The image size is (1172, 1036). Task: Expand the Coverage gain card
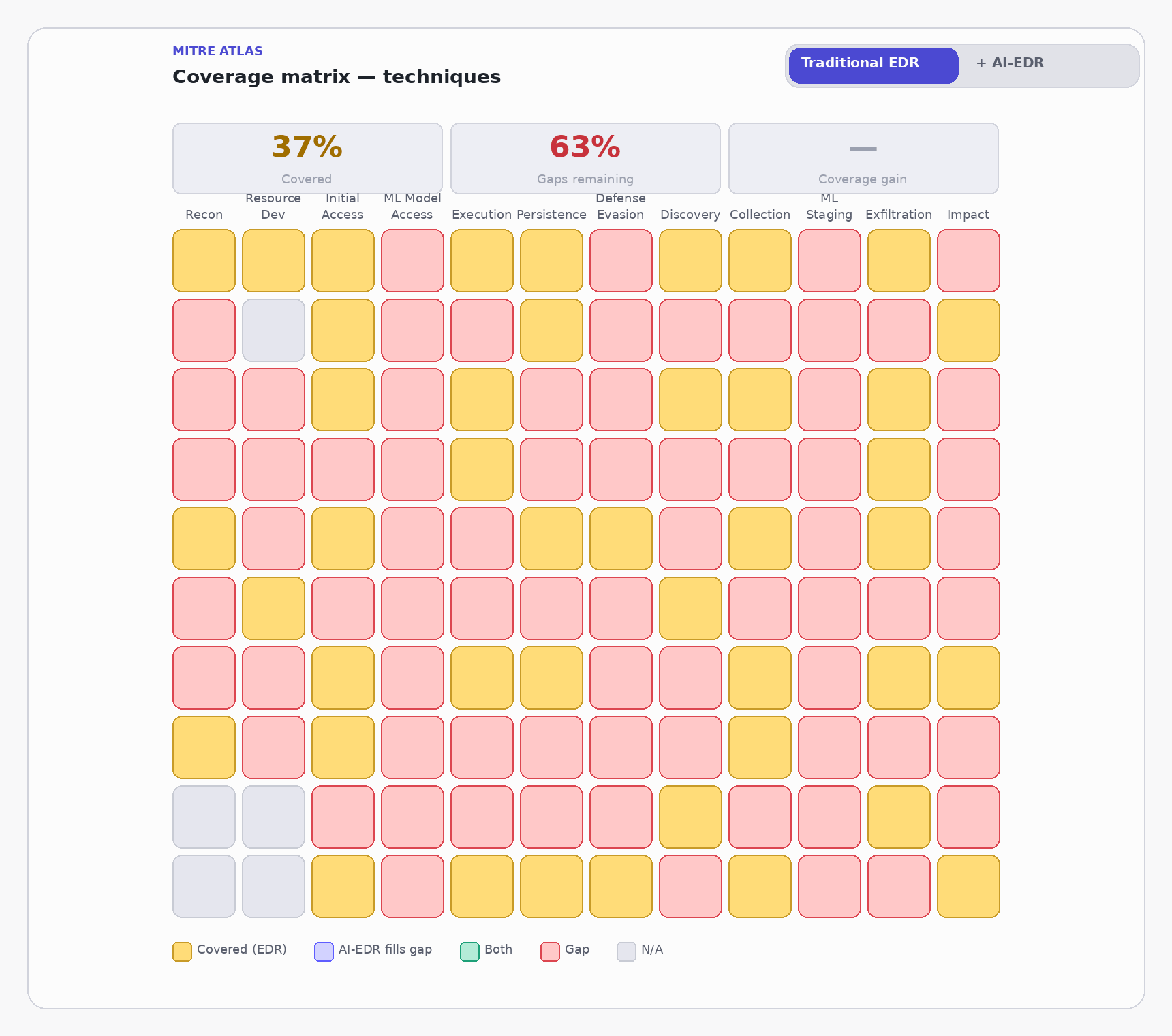click(863, 158)
